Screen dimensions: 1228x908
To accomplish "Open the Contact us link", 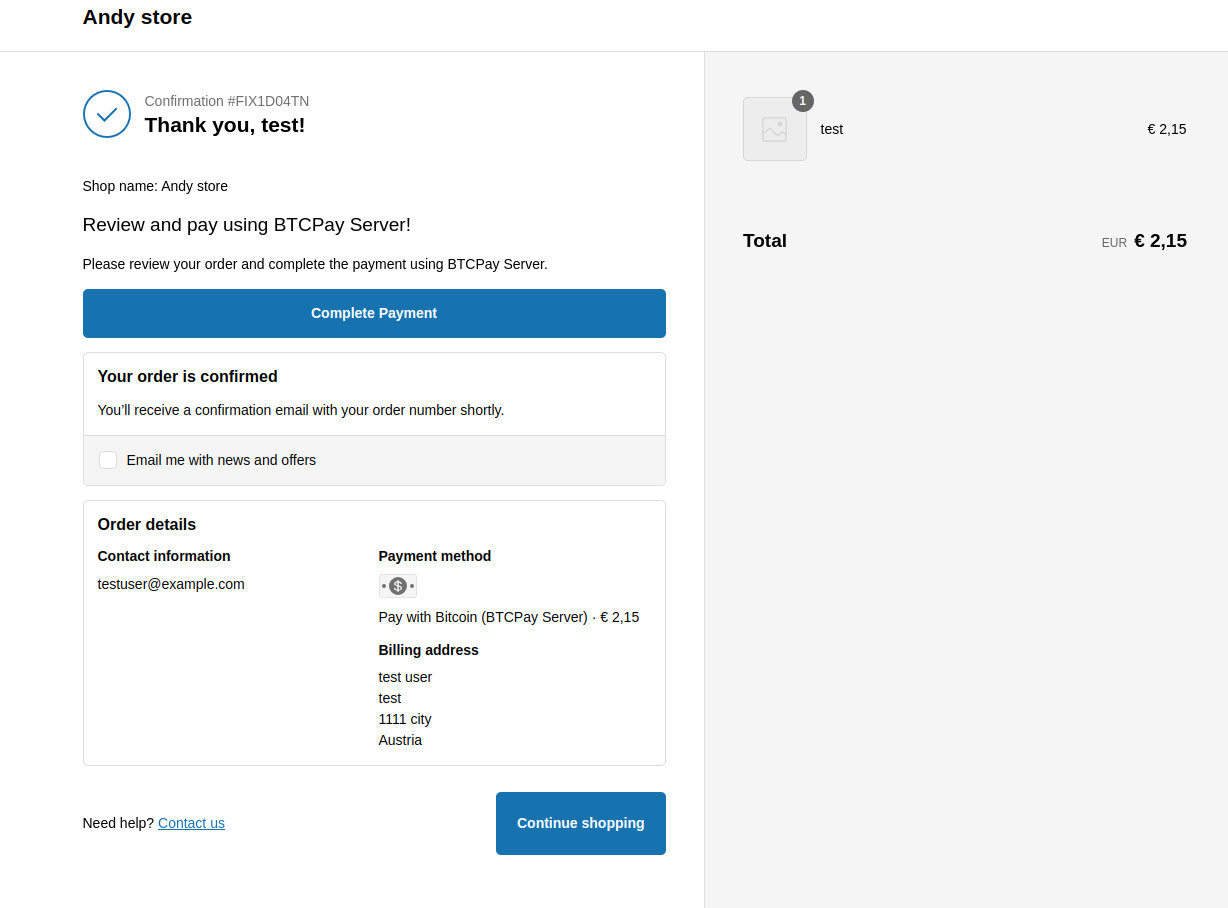I will pyautogui.click(x=191, y=823).
